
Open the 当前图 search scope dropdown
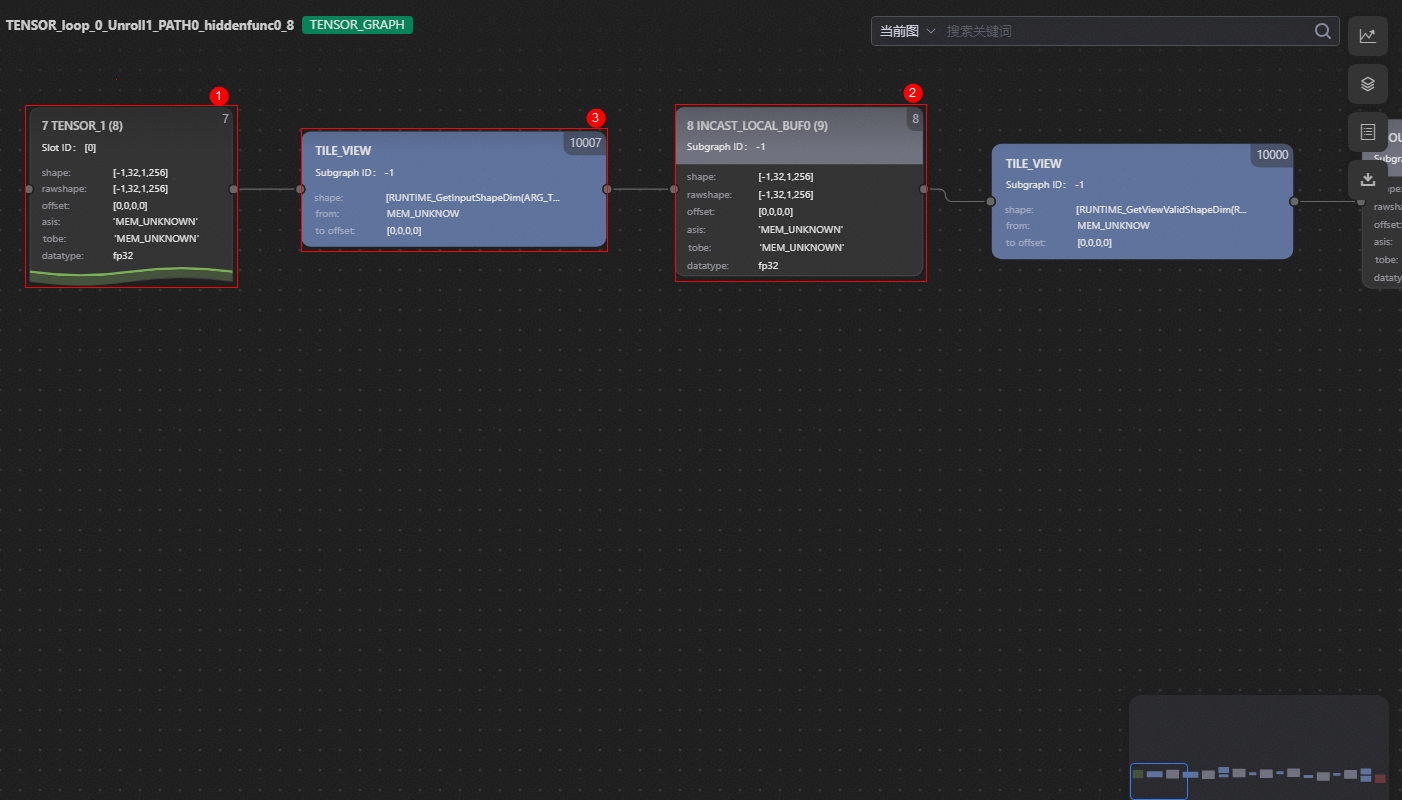(x=907, y=31)
